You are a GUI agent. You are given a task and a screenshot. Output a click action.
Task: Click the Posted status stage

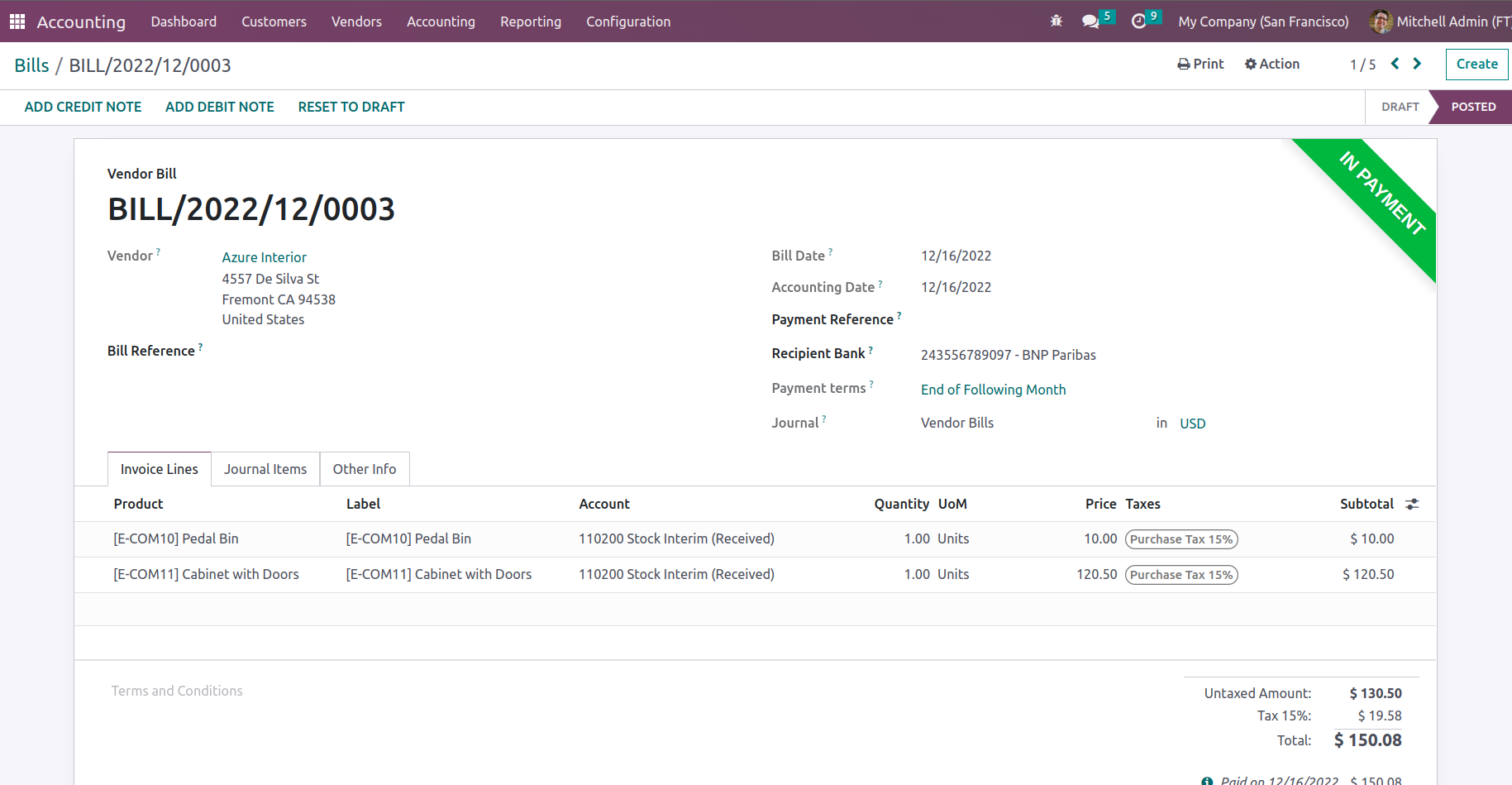pyautogui.click(x=1473, y=107)
